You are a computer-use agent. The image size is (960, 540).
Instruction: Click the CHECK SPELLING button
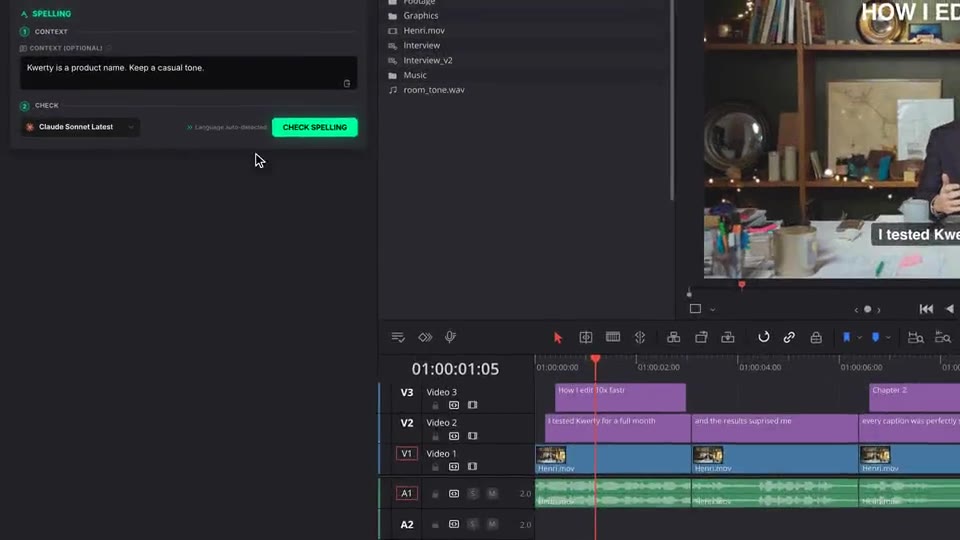pyautogui.click(x=315, y=127)
